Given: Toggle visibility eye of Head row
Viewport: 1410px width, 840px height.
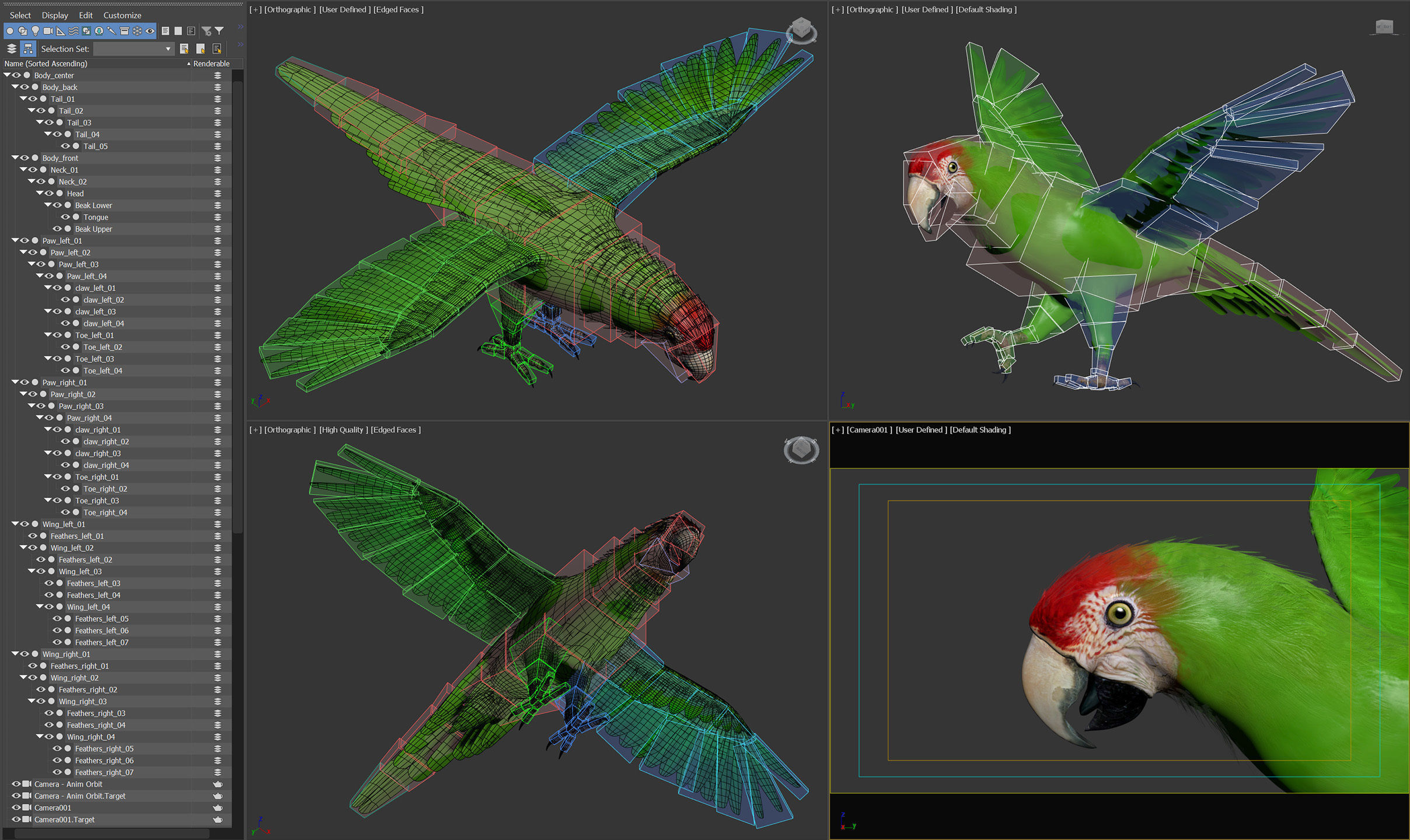Looking at the screenshot, I should point(50,193).
